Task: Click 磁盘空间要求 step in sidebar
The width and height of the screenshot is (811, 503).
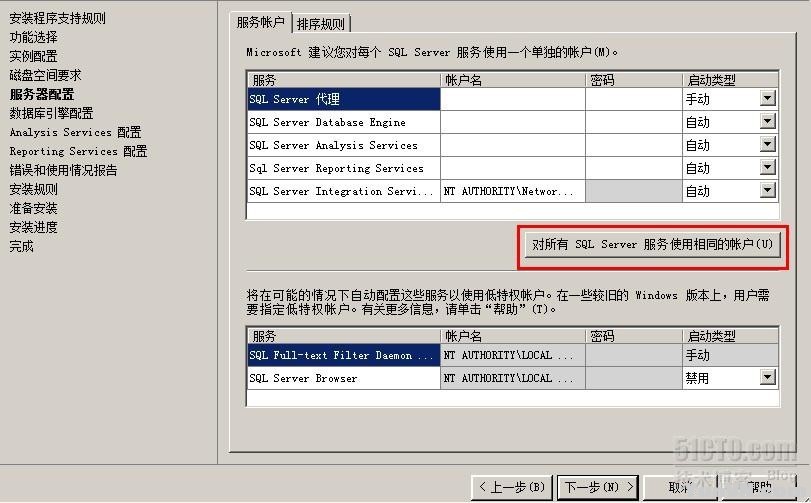Action: click(x=46, y=75)
